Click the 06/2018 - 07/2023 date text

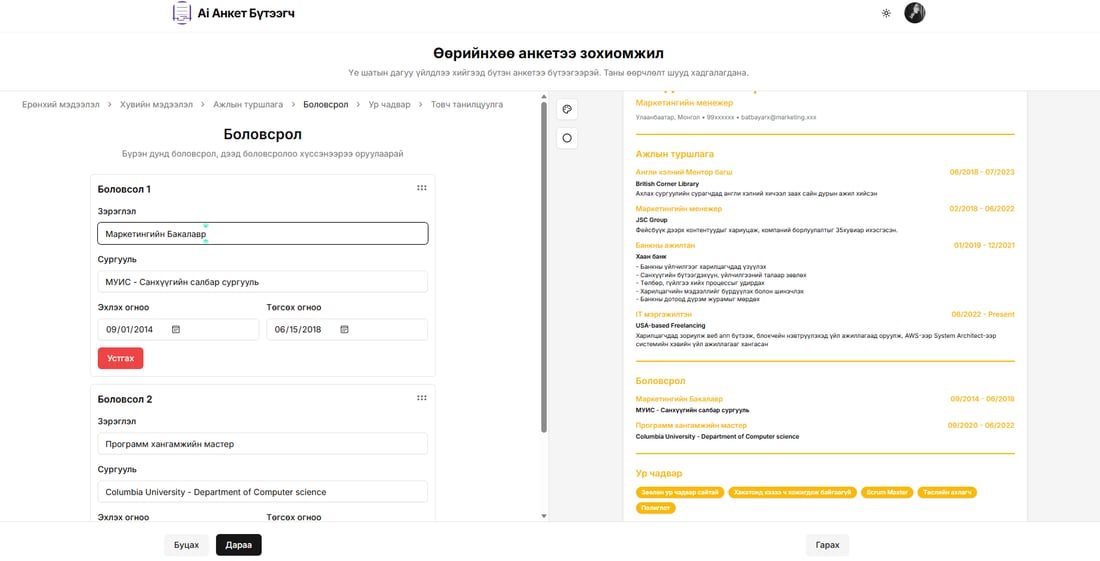981,172
